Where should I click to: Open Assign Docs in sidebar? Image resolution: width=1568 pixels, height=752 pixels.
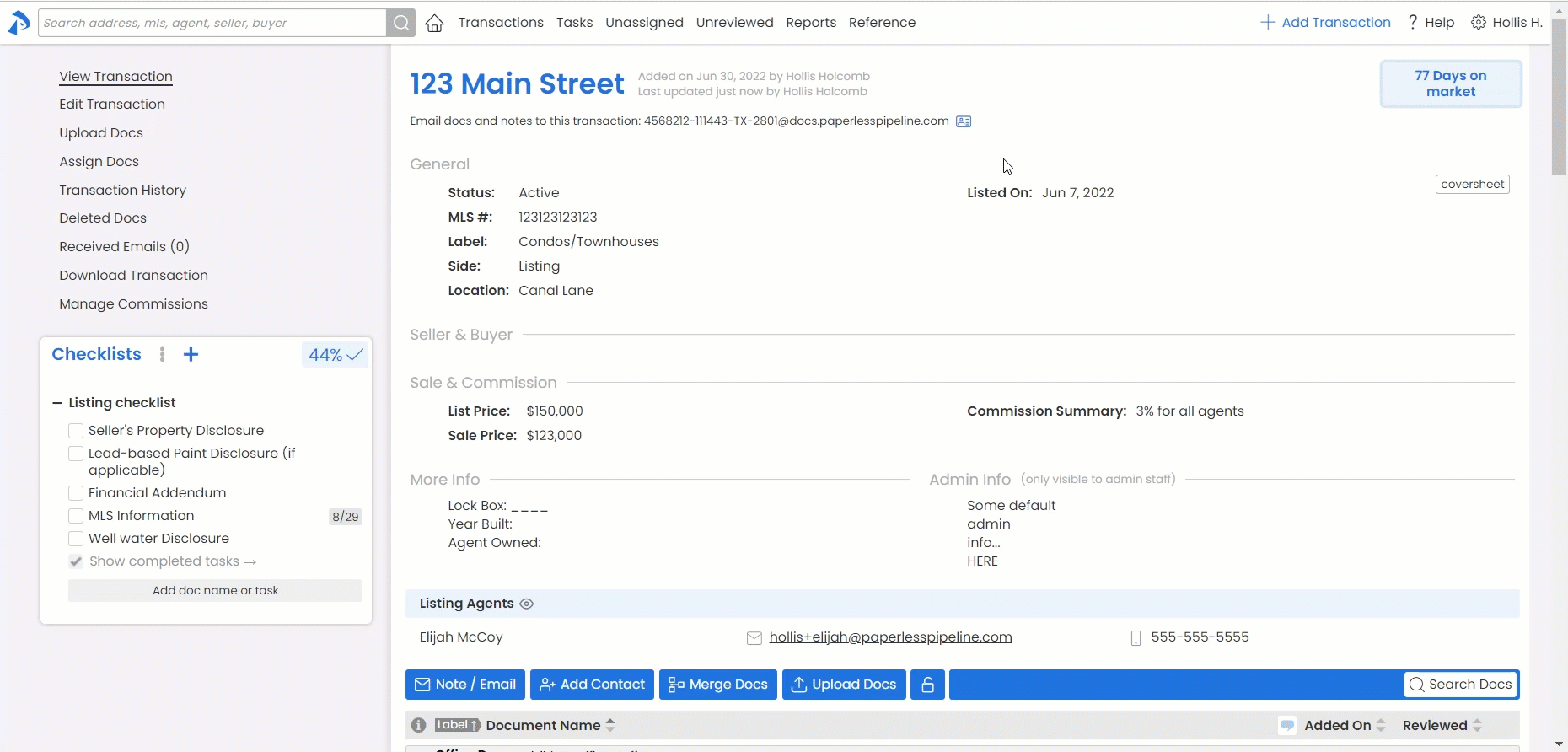[x=99, y=162]
